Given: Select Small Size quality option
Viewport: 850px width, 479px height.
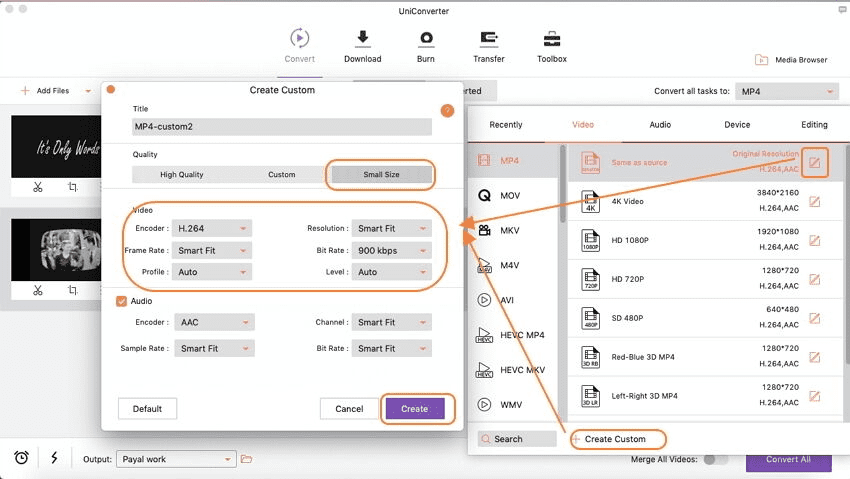Looking at the screenshot, I should click(382, 174).
